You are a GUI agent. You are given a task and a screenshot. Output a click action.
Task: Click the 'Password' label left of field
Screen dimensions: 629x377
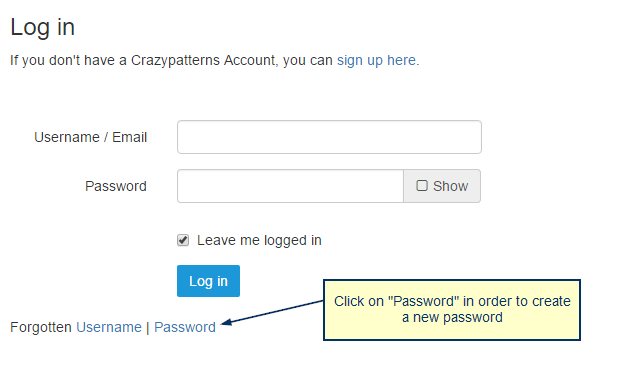[116, 186]
